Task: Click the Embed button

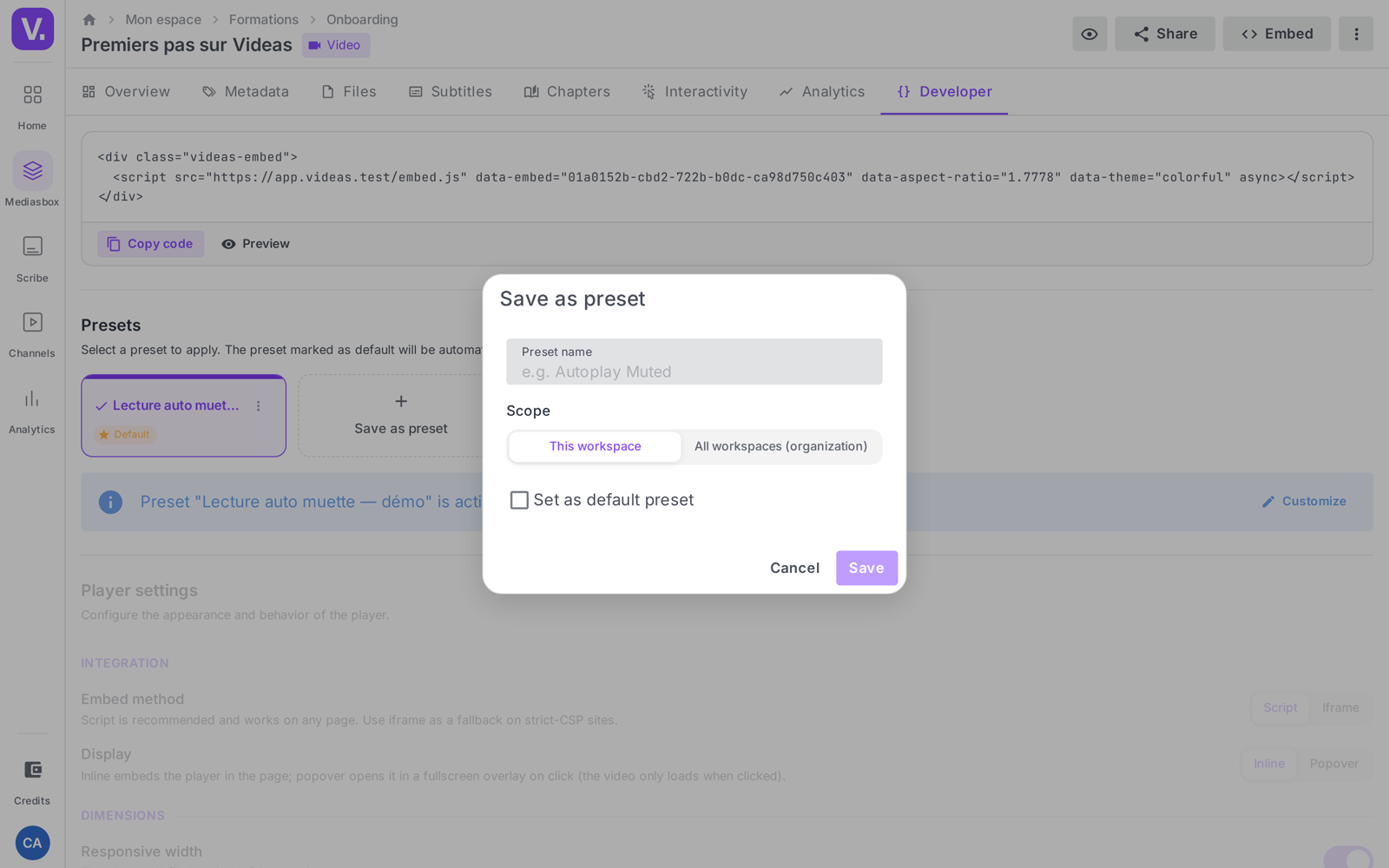Action: [x=1277, y=34]
